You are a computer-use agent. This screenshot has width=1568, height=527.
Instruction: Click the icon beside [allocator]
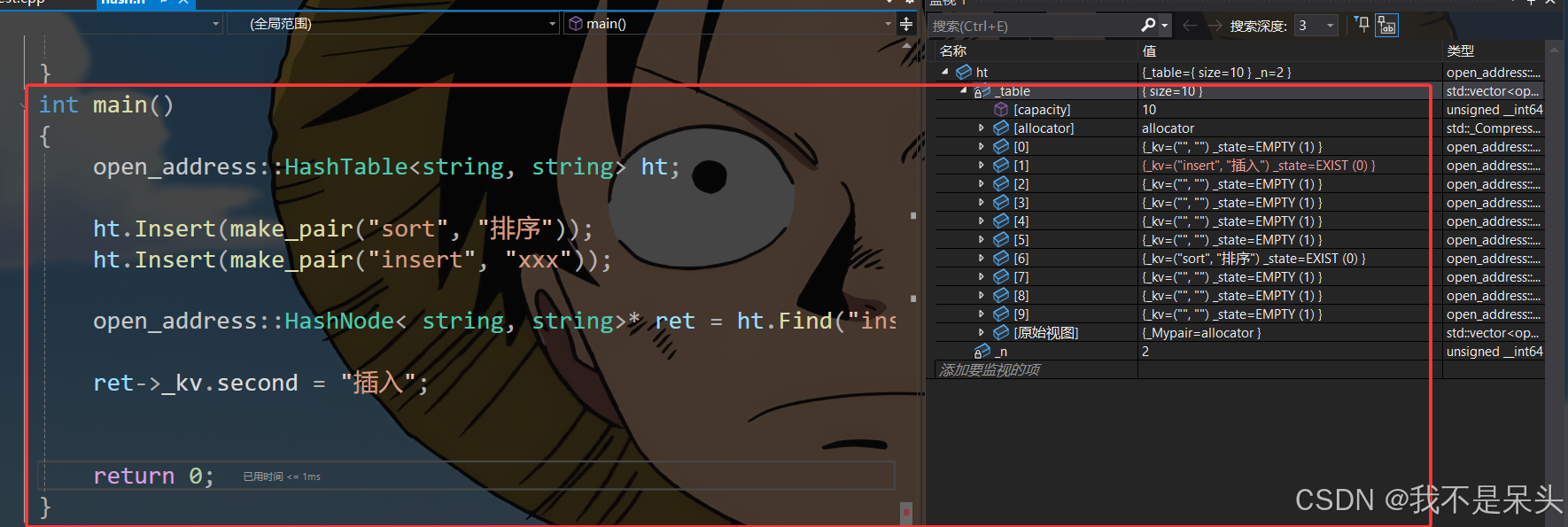coord(1001,128)
